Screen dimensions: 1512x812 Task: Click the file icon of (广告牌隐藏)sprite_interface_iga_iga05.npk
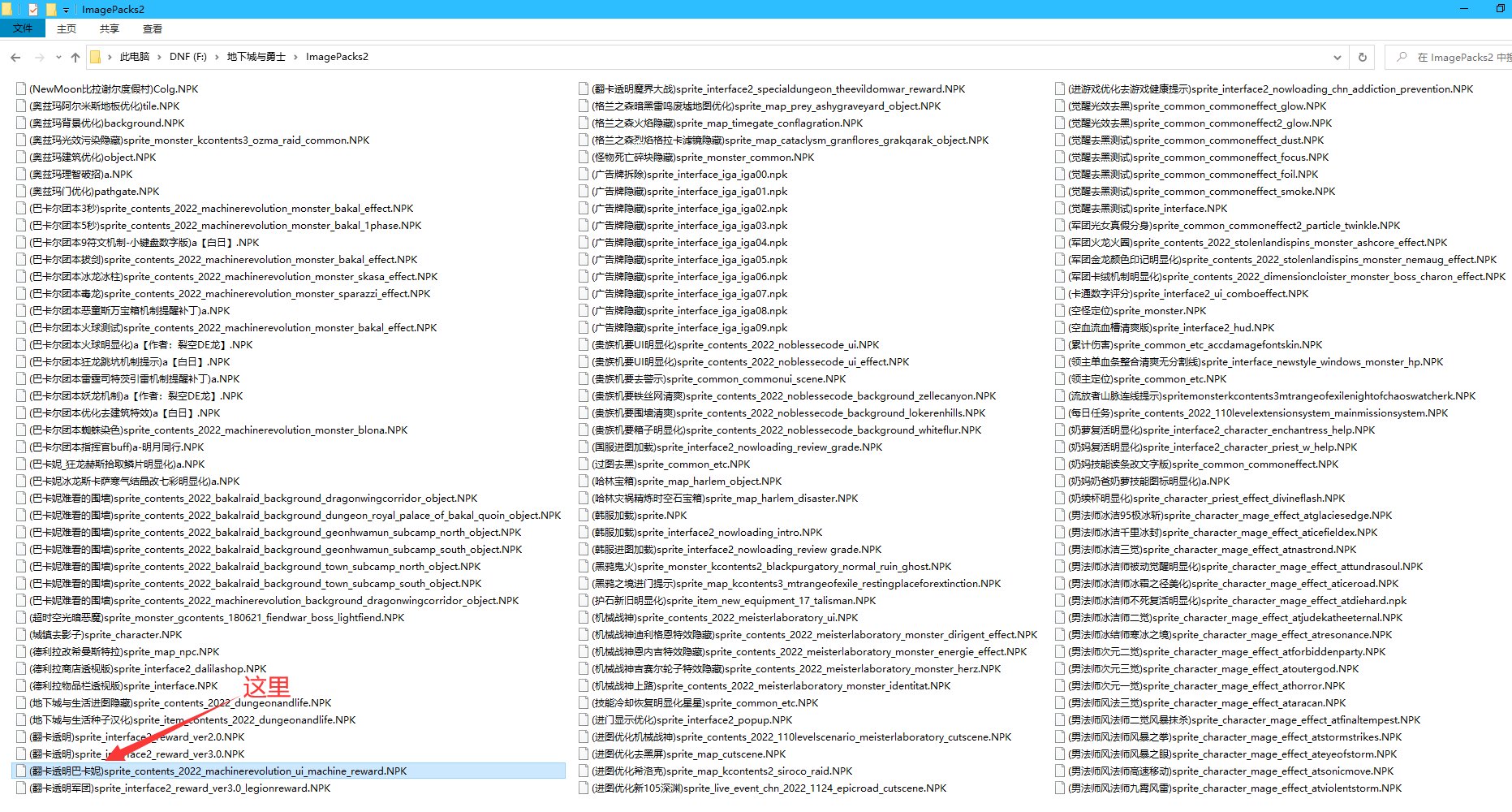pos(584,259)
